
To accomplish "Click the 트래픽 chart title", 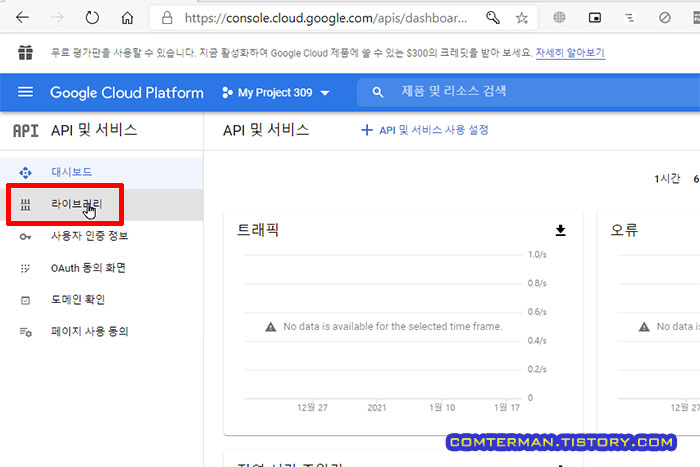I will point(258,230).
